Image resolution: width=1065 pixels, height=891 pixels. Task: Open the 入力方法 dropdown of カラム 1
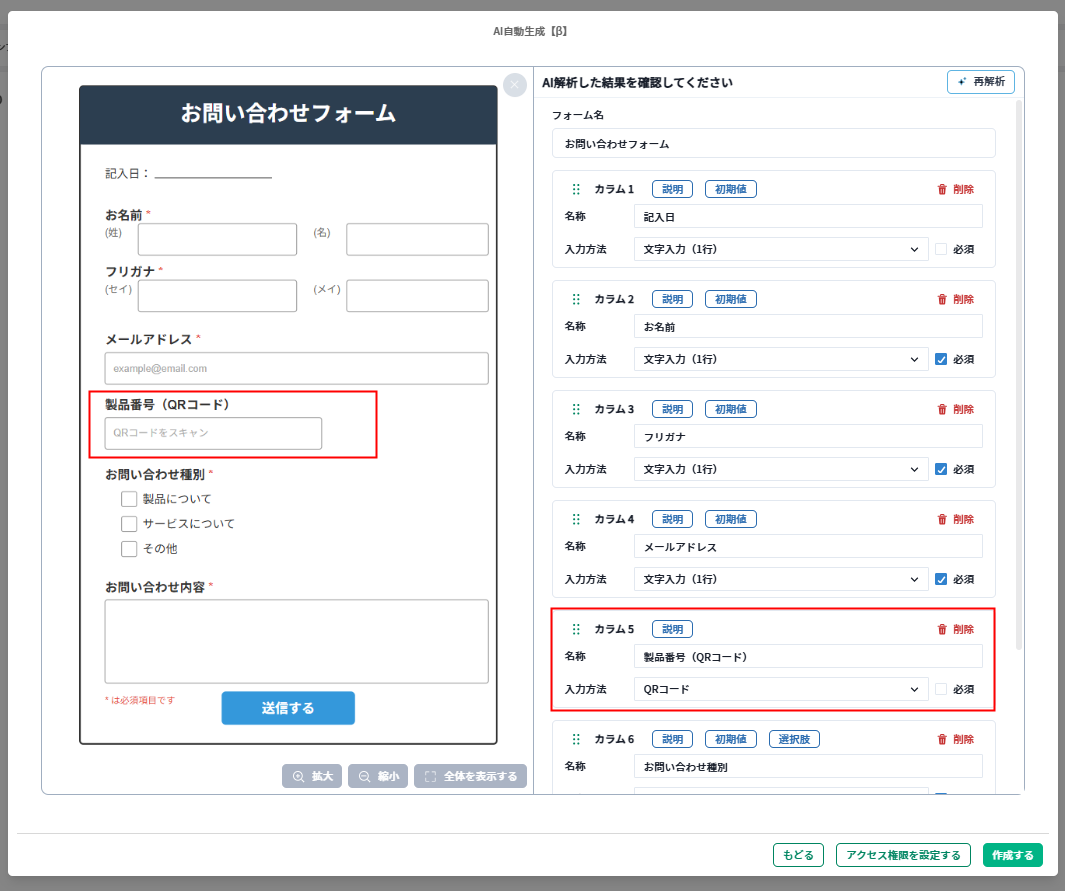click(x=781, y=249)
